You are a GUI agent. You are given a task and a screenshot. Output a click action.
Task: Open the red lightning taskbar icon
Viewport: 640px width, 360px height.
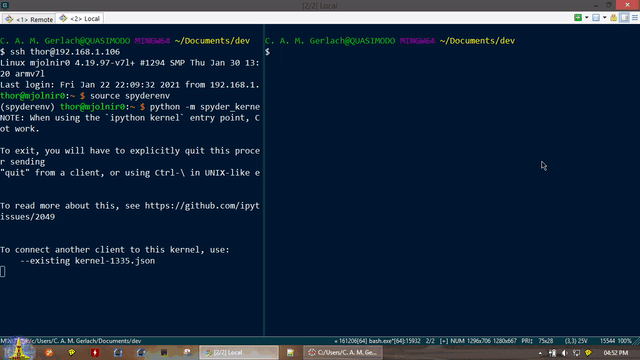(95, 352)
